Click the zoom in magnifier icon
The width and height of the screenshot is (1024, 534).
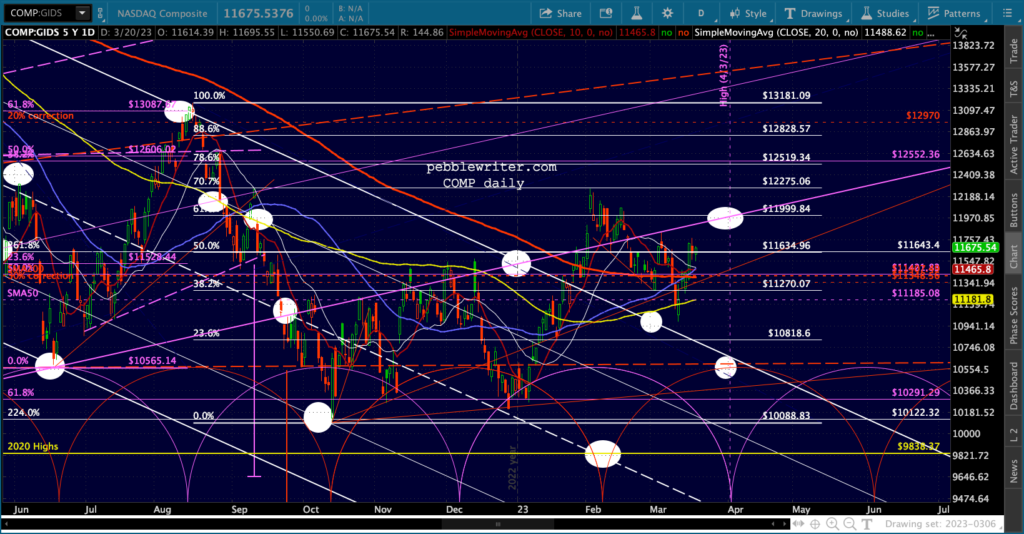point(832,524)
